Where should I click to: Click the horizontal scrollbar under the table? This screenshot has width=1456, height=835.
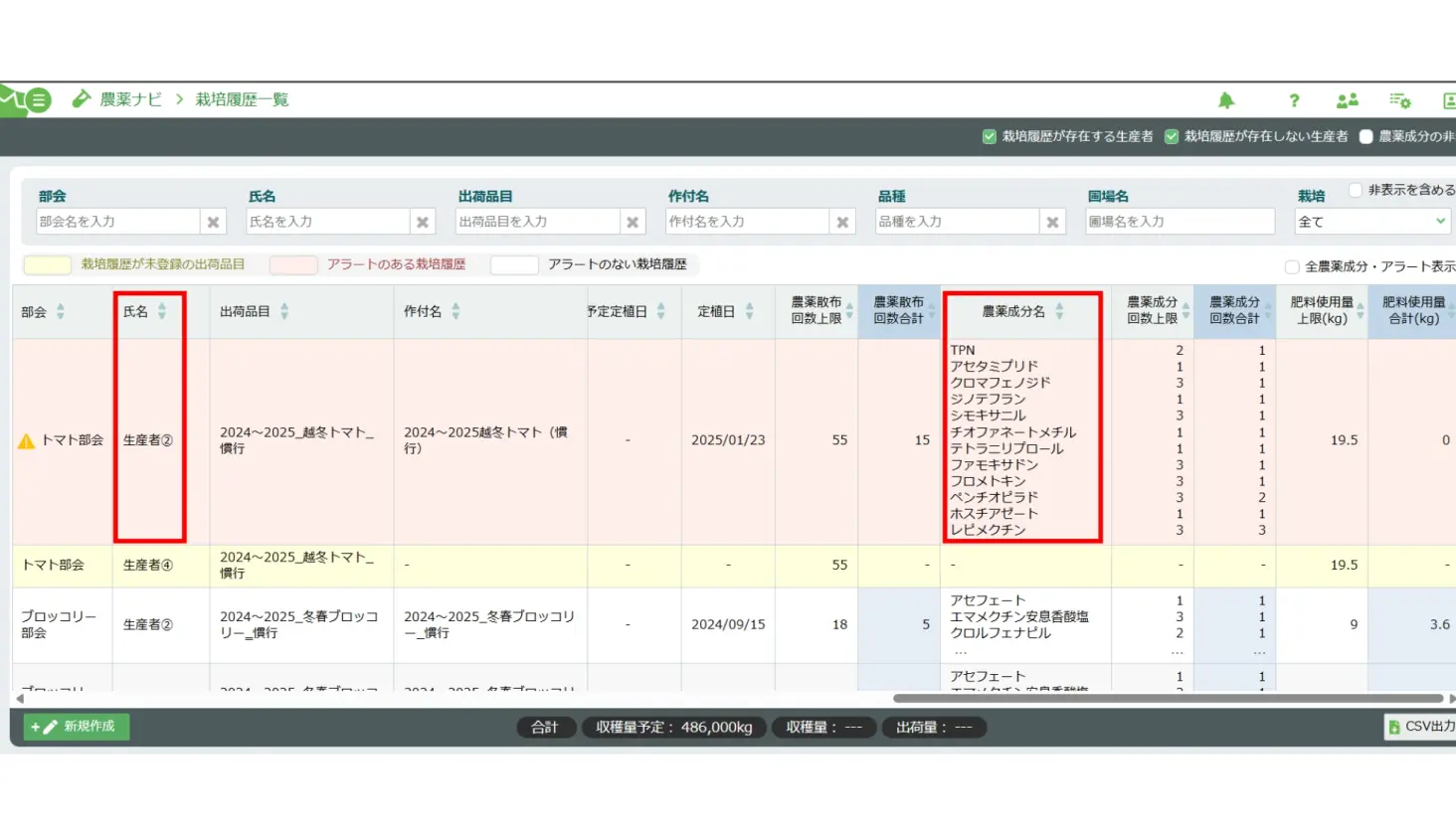click(x=1168, y=699)
